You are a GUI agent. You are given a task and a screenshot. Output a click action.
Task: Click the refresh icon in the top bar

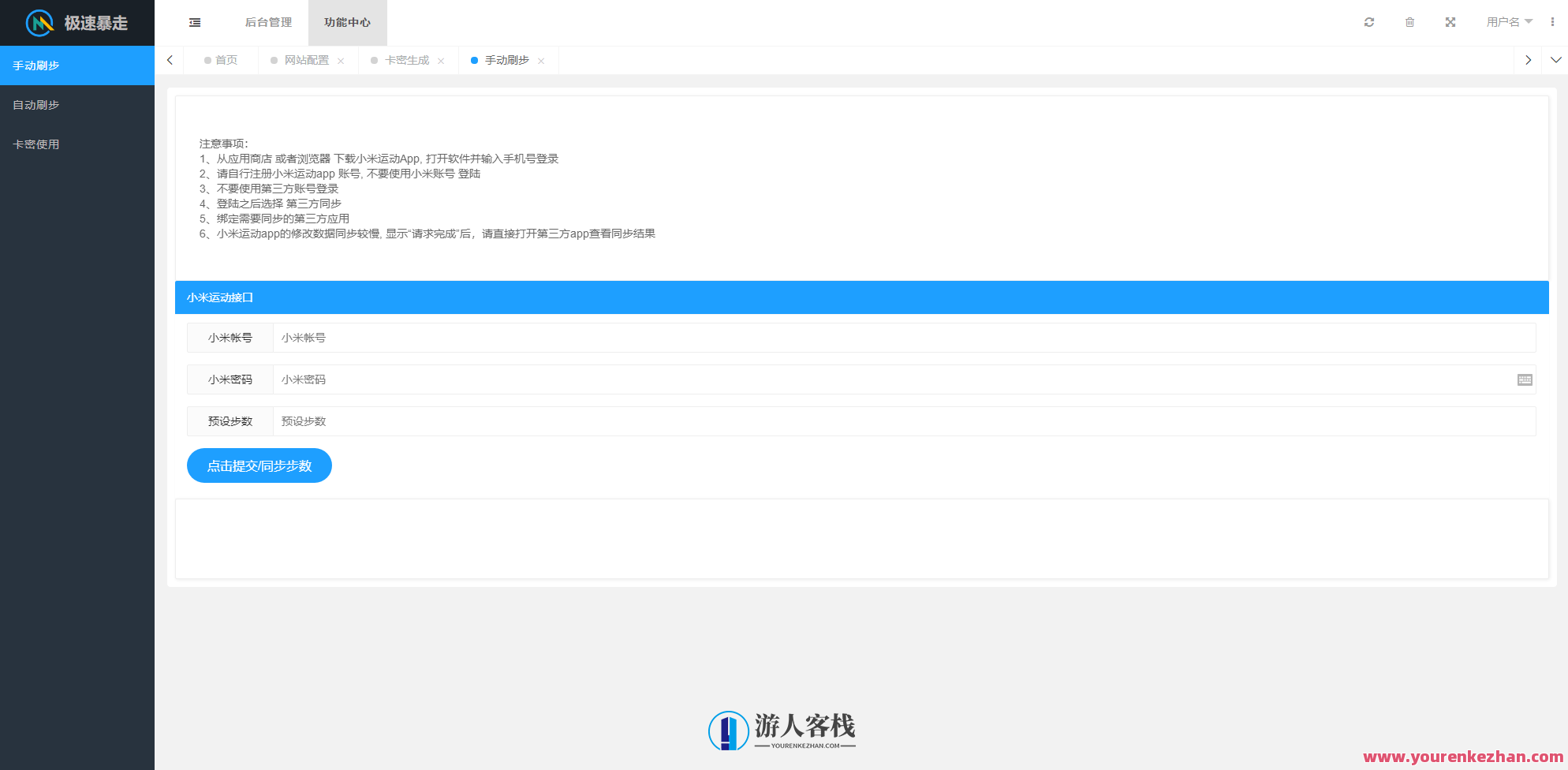[x=1369, y=22]
